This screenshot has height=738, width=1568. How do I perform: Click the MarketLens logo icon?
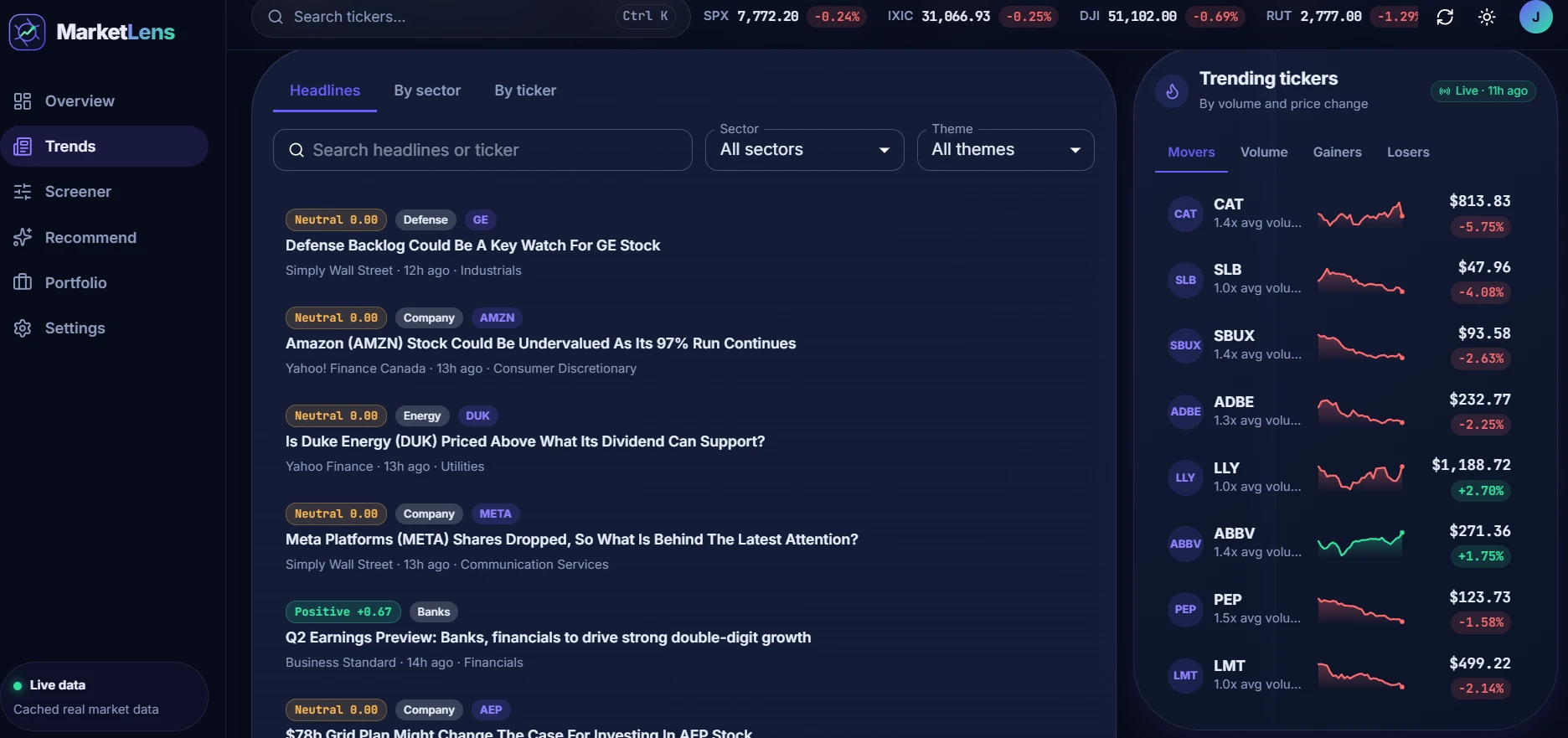click(27, 32)
